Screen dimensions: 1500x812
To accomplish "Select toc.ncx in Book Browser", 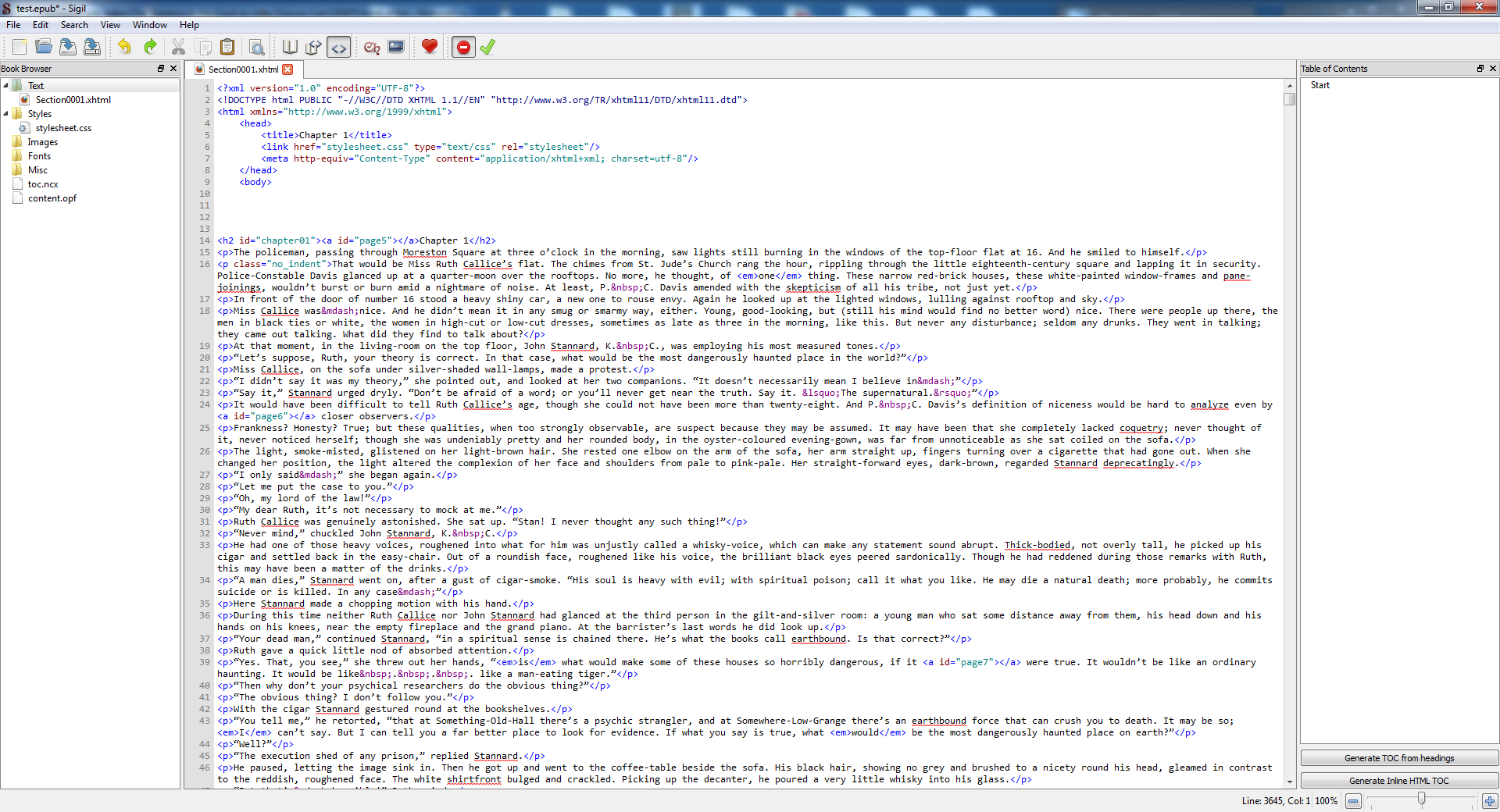I will [43, 184].
